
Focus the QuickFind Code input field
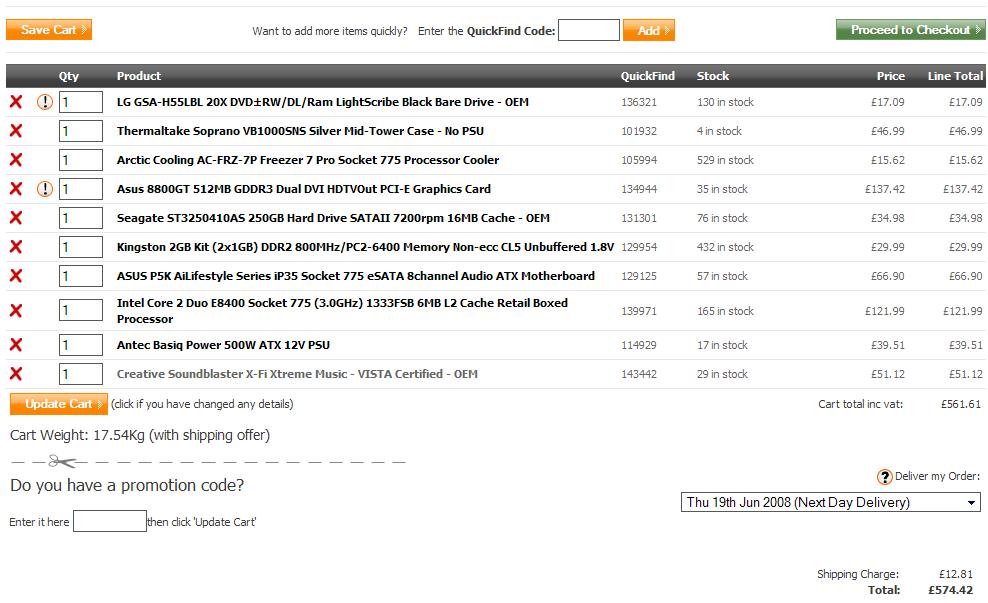pos(589,30)
